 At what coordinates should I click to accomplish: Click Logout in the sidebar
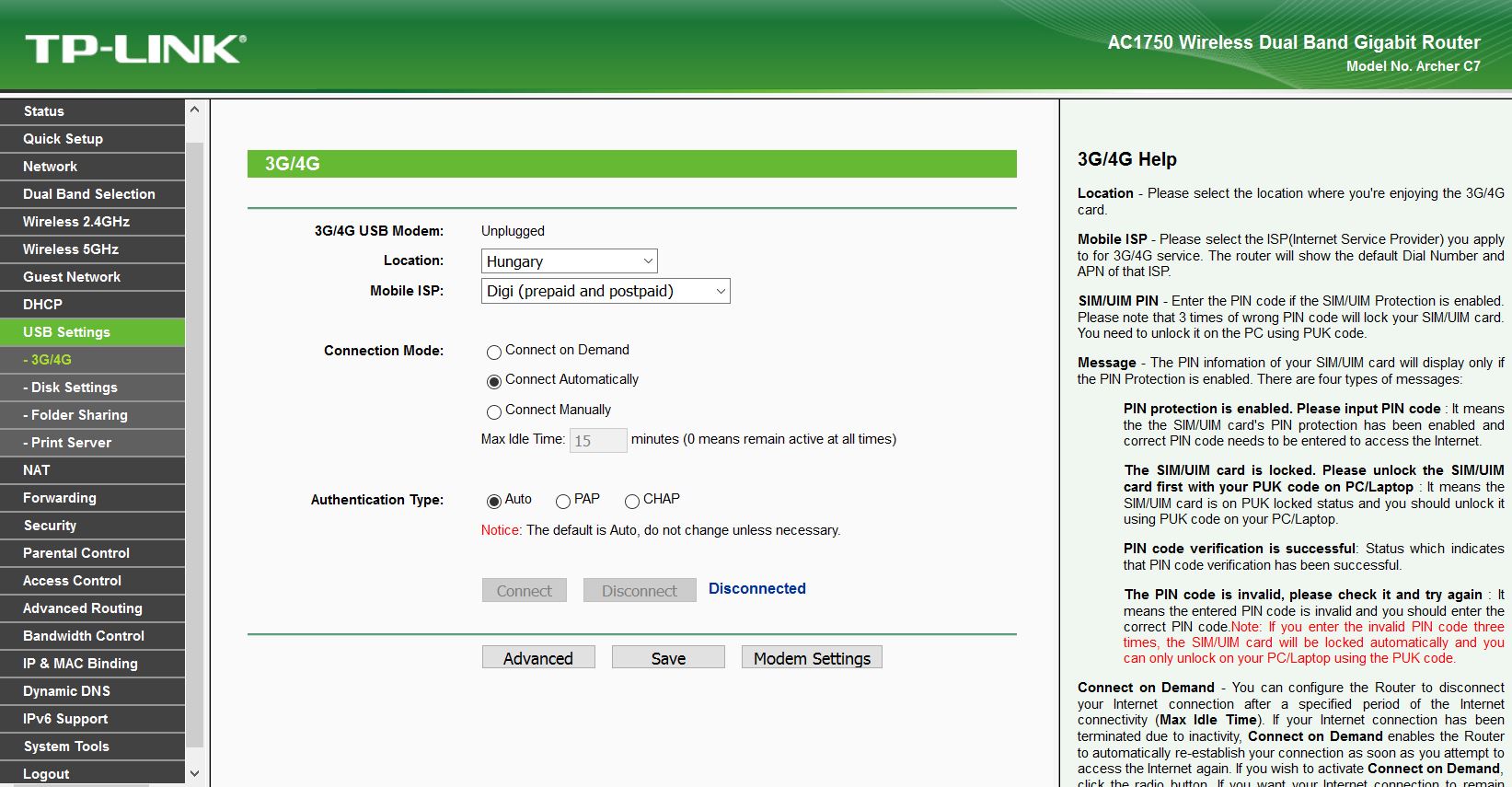92,774
